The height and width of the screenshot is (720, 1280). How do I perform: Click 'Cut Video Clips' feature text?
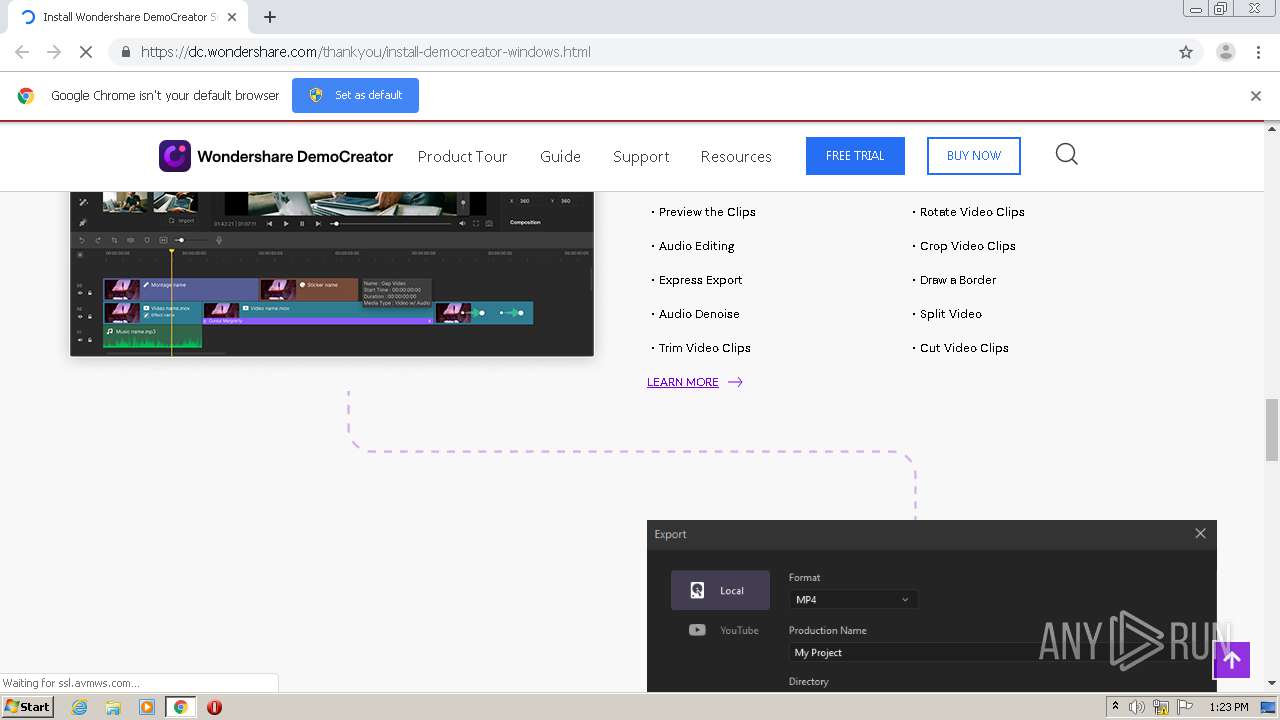[964, 348]
